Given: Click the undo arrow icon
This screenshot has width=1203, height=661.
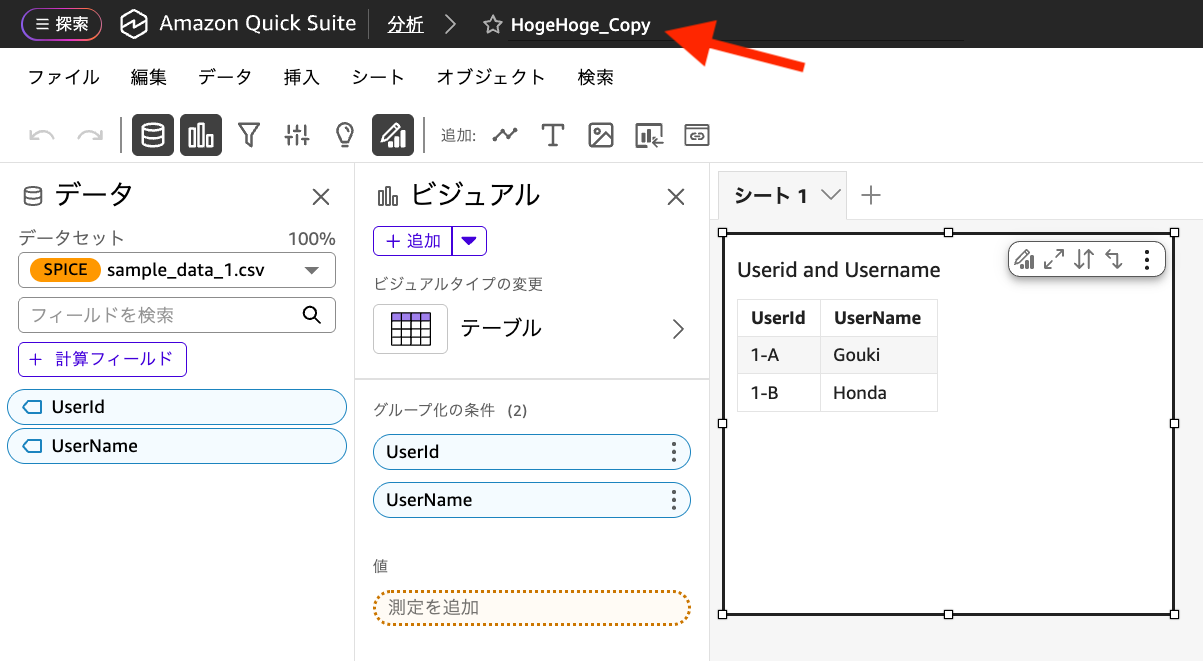Looking at the screenshot, I should (x=41, y=134).
